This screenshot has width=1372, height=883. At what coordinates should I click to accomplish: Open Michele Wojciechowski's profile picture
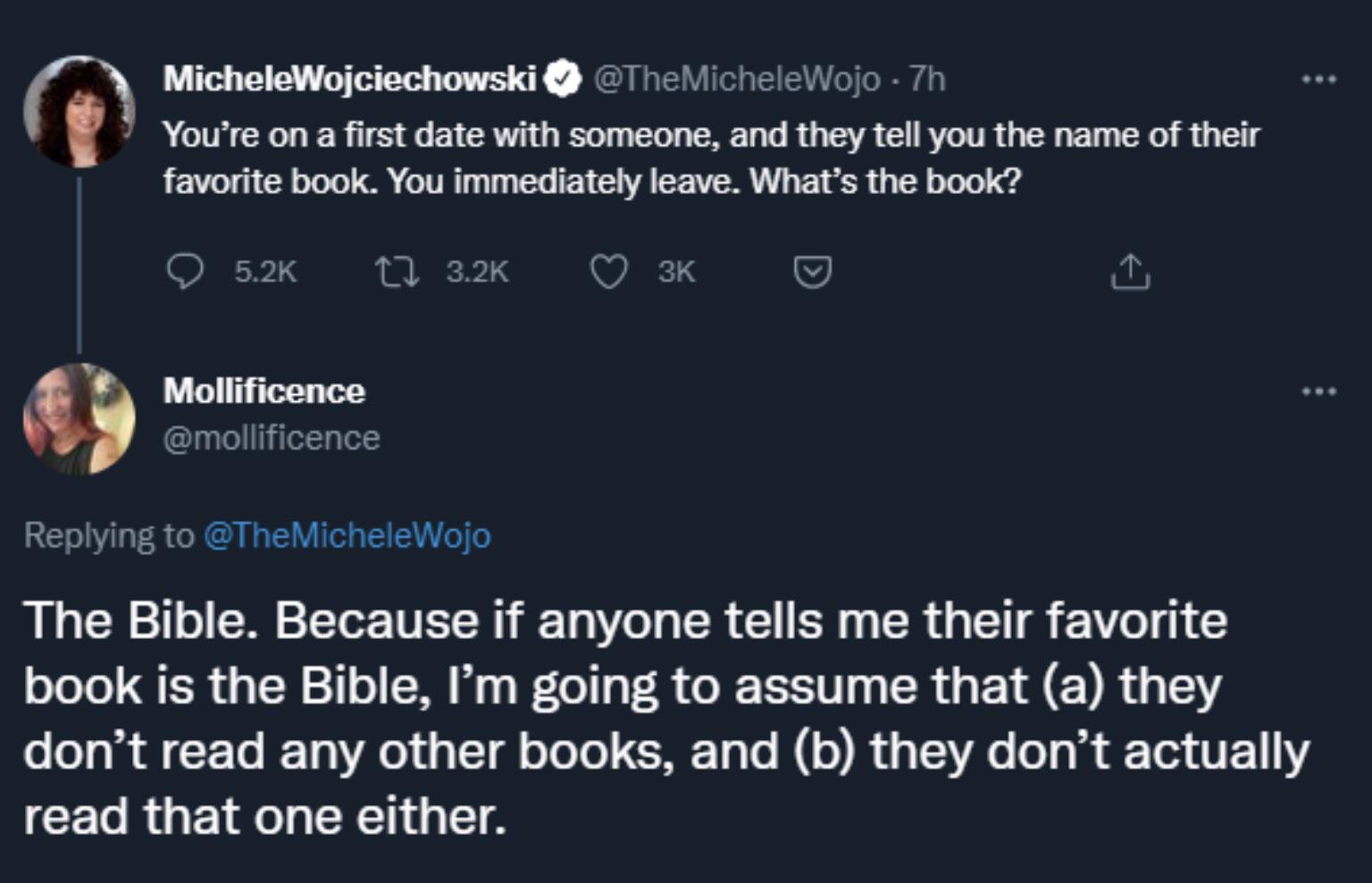[x=79, y=112]
